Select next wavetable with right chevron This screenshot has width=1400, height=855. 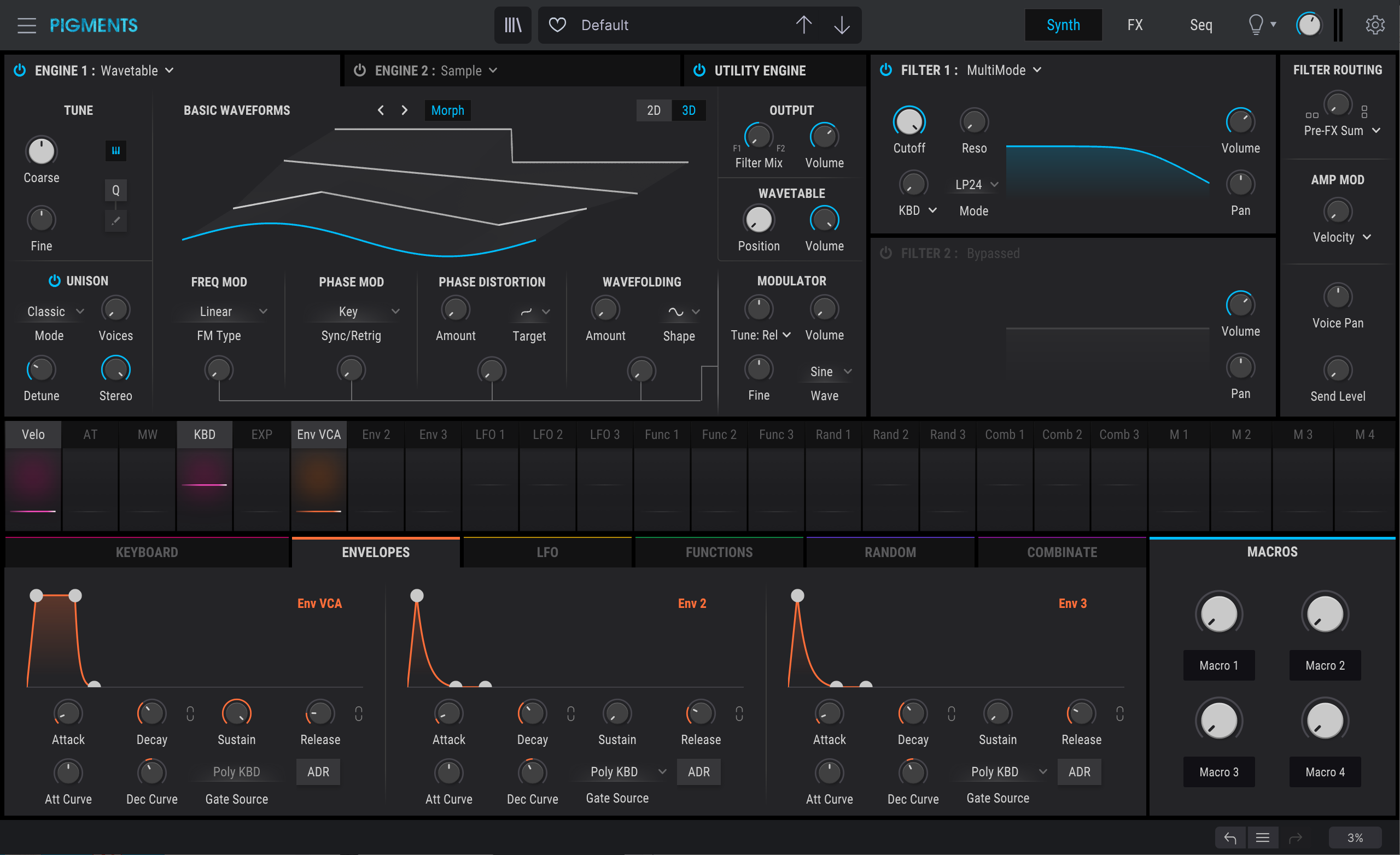(x=405, y=110)
